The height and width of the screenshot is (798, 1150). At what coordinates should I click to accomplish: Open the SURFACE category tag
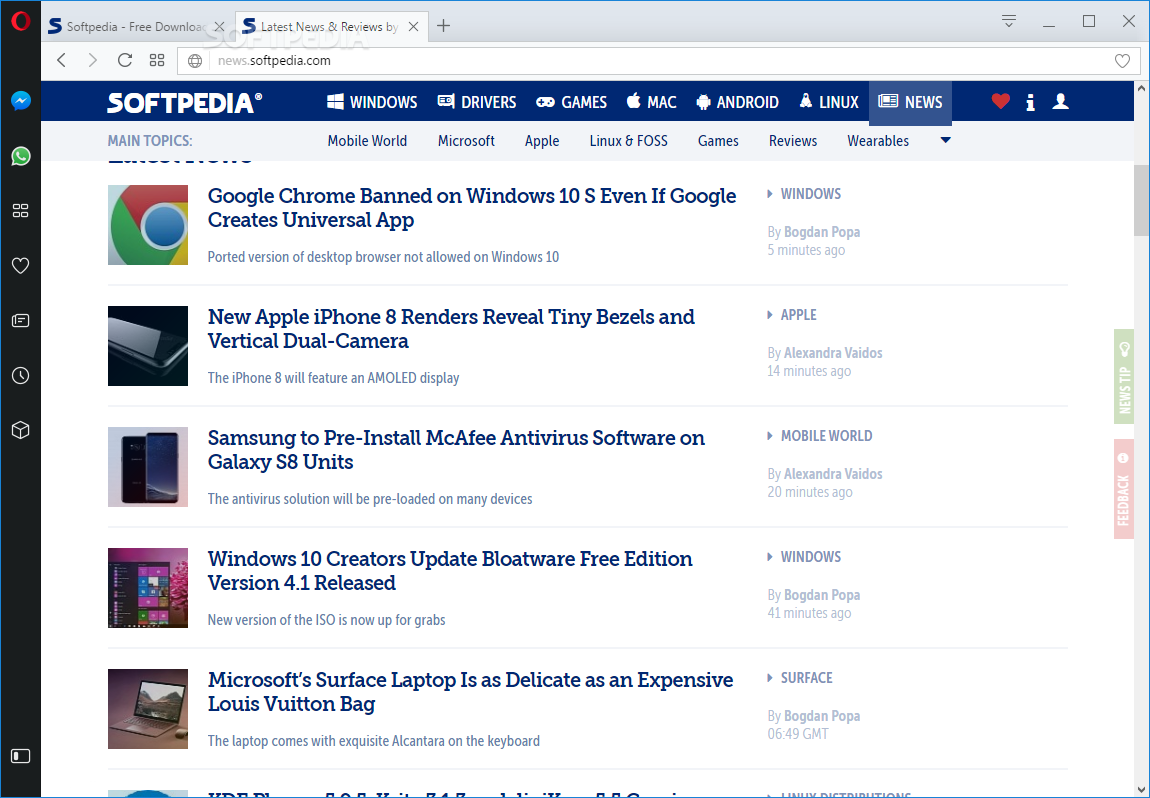click(806, 678)
